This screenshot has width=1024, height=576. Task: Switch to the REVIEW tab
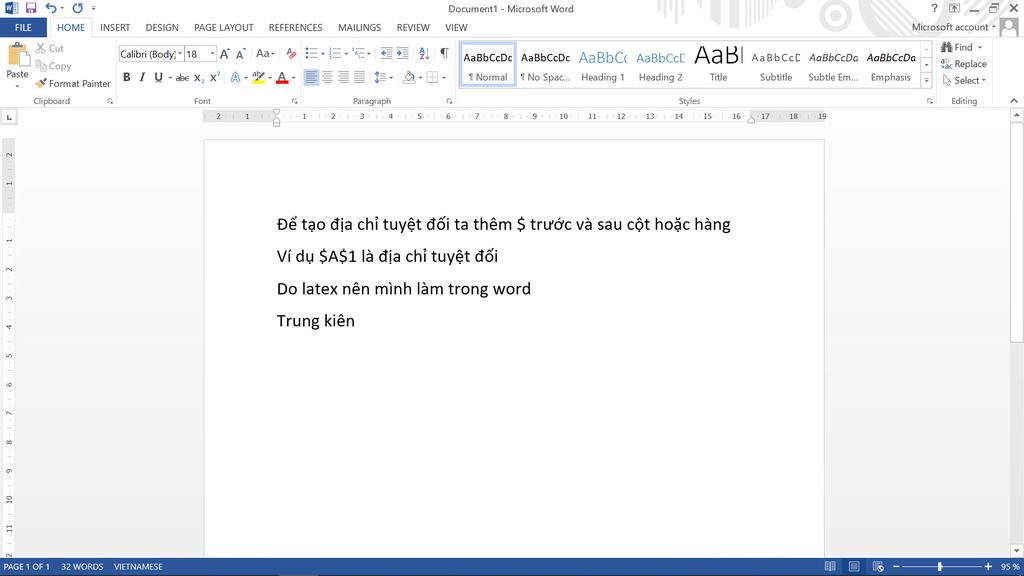pyautogui.click(x=413, y=27)
